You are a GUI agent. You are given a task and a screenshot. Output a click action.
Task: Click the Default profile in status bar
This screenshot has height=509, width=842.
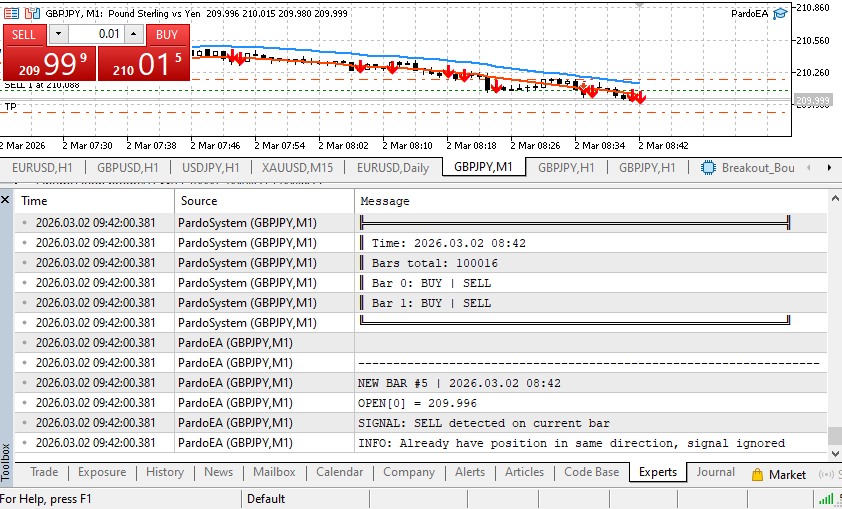click(265, 499)
